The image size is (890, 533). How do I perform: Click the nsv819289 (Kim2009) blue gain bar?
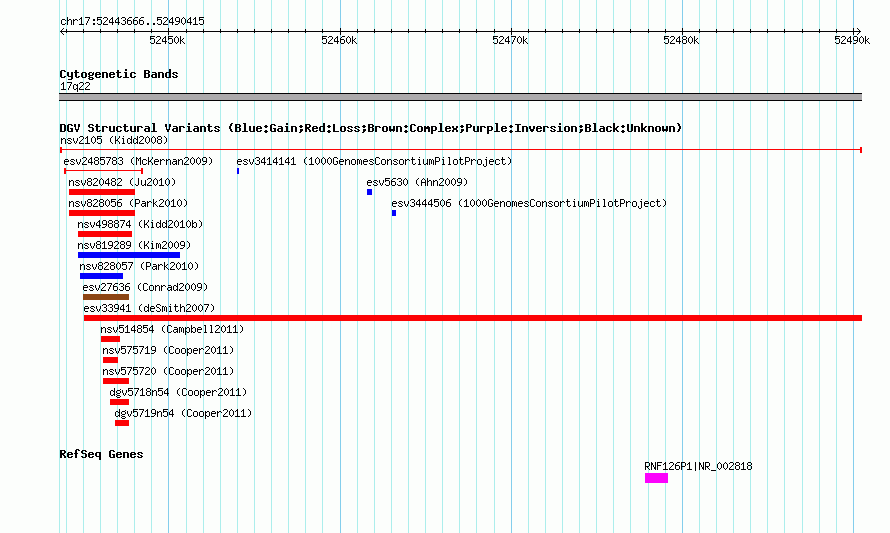tap(129, 255)
